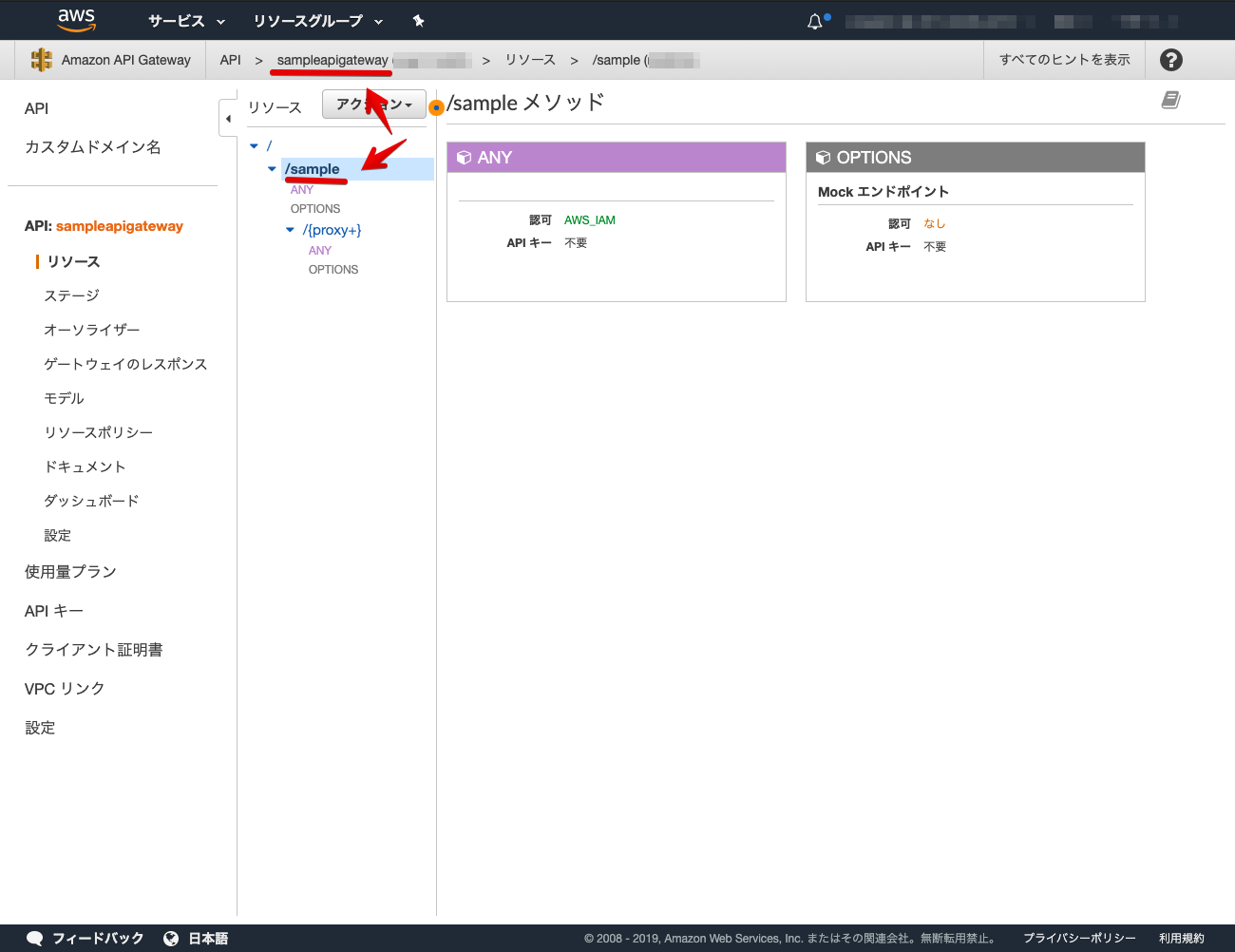This screenshot has width=1235, height=952.
Task: Change language via 日本語 footer button
Action: 208,939
